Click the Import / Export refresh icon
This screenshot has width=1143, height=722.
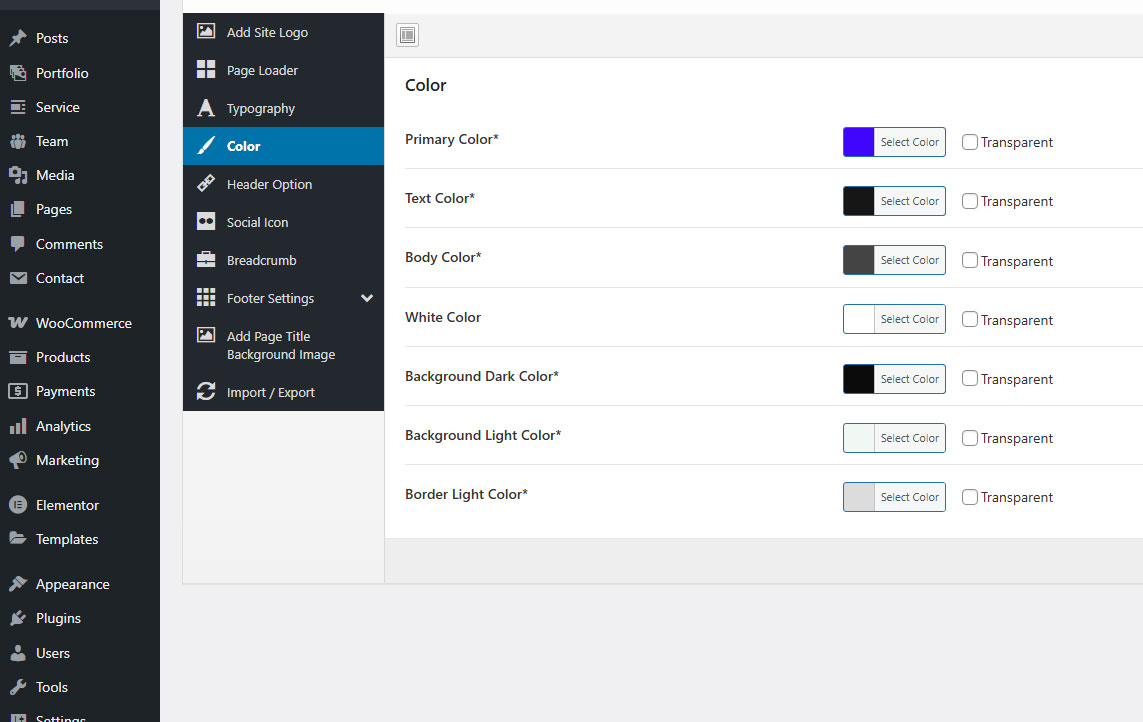[206, 392]
